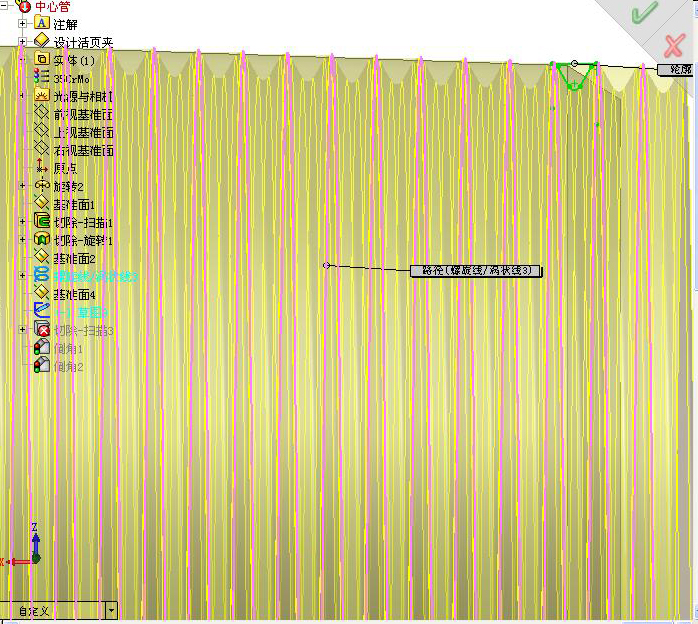This screenshot has width=698, height=624.
Task: Select the 倒角2 chamfer icon
Action: point(41,365)
